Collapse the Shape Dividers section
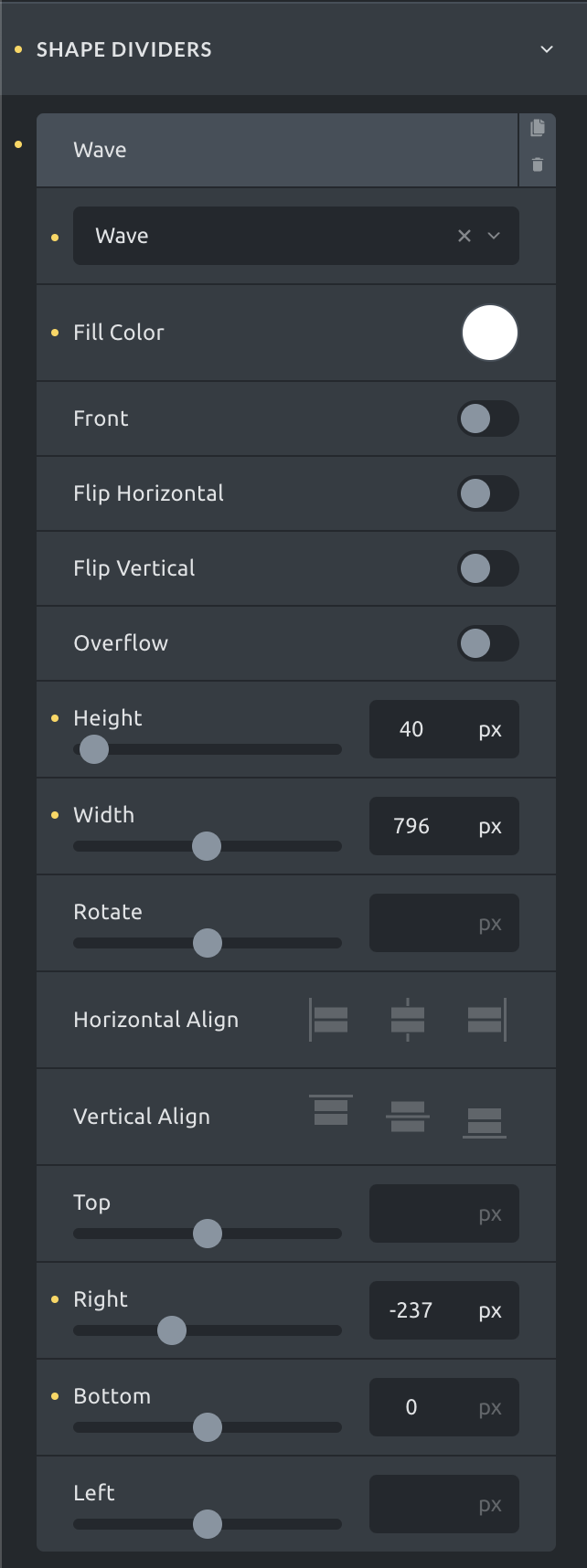The height and width of the screenshot is (1568, 587). pyautogui.click(x=547, y=49)
